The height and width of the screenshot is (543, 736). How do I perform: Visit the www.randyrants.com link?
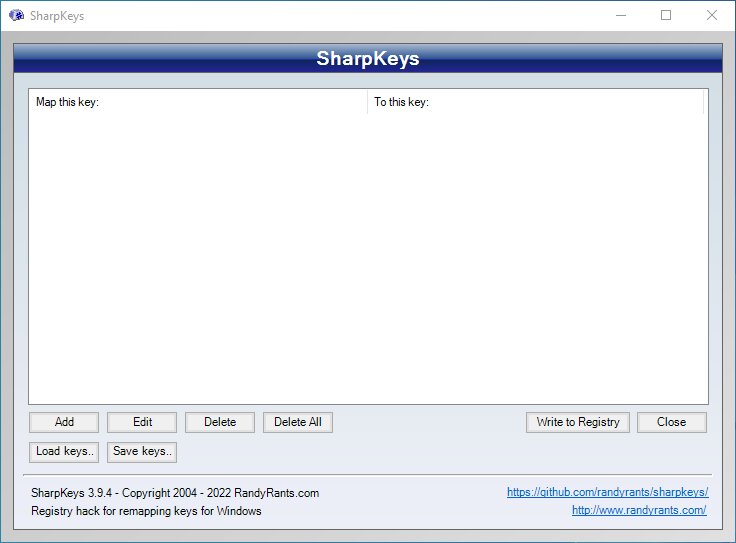[639, 510]
